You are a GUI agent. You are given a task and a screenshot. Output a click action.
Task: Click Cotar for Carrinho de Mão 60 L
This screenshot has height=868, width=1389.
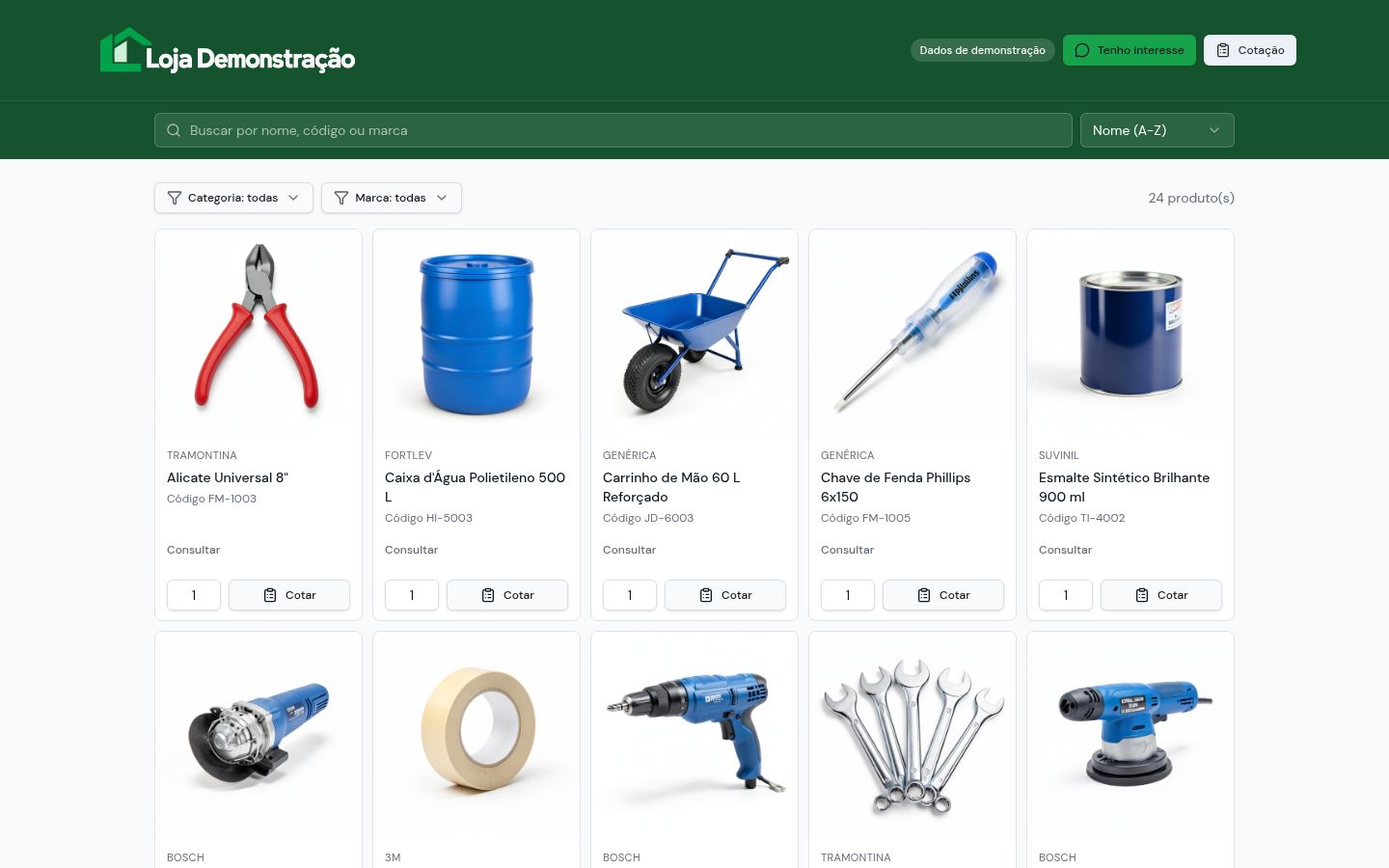[x=725, y=595]
